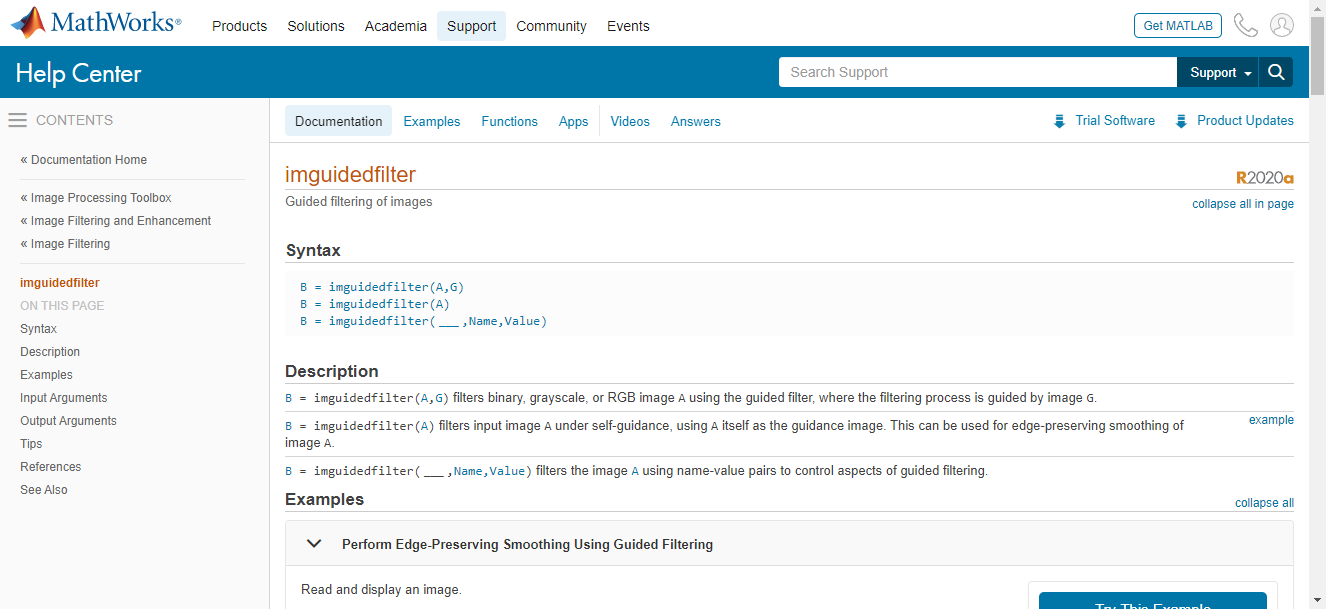This screenshot has height=609, width=1326.
Task: Open the user account profile icon
Action: click(x=1282, y=25)
